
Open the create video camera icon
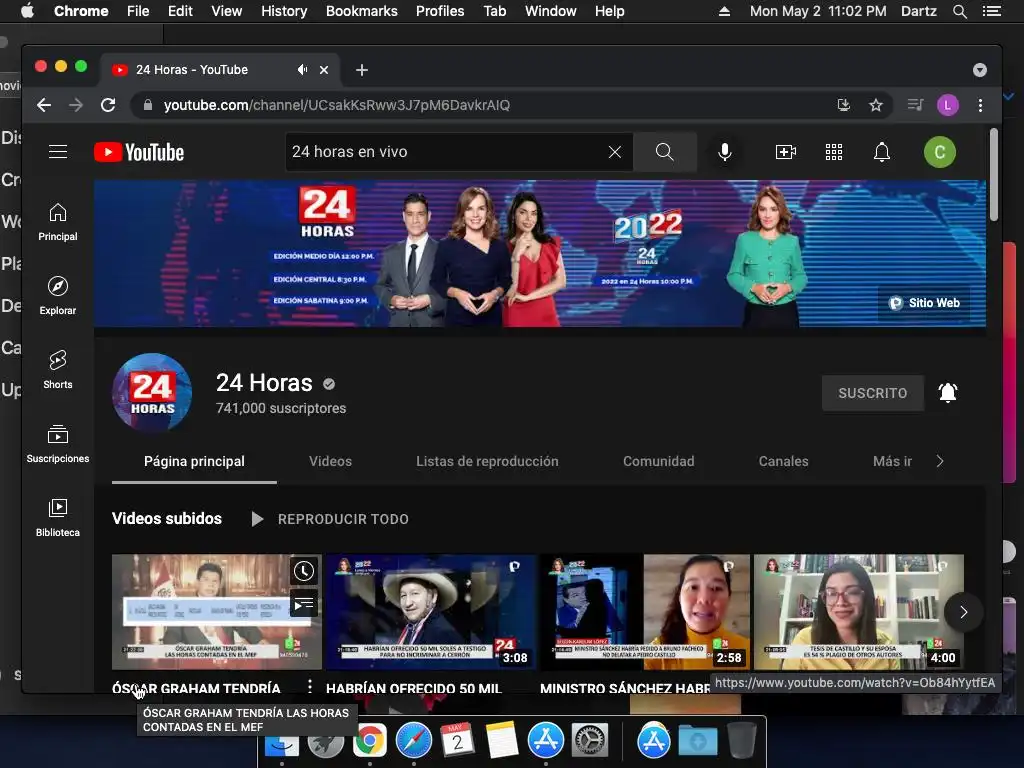tap(785, 152)
